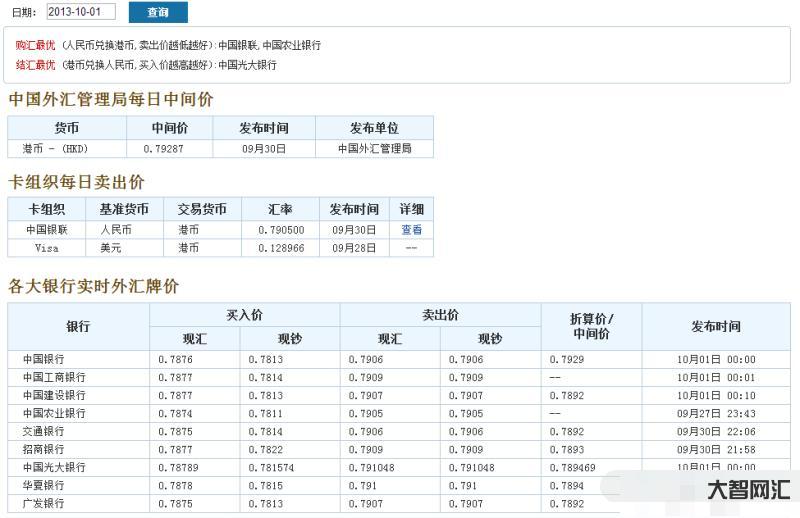Select 广发银行 in the bank list
This screenshot has width=800, height=518.
43,503
